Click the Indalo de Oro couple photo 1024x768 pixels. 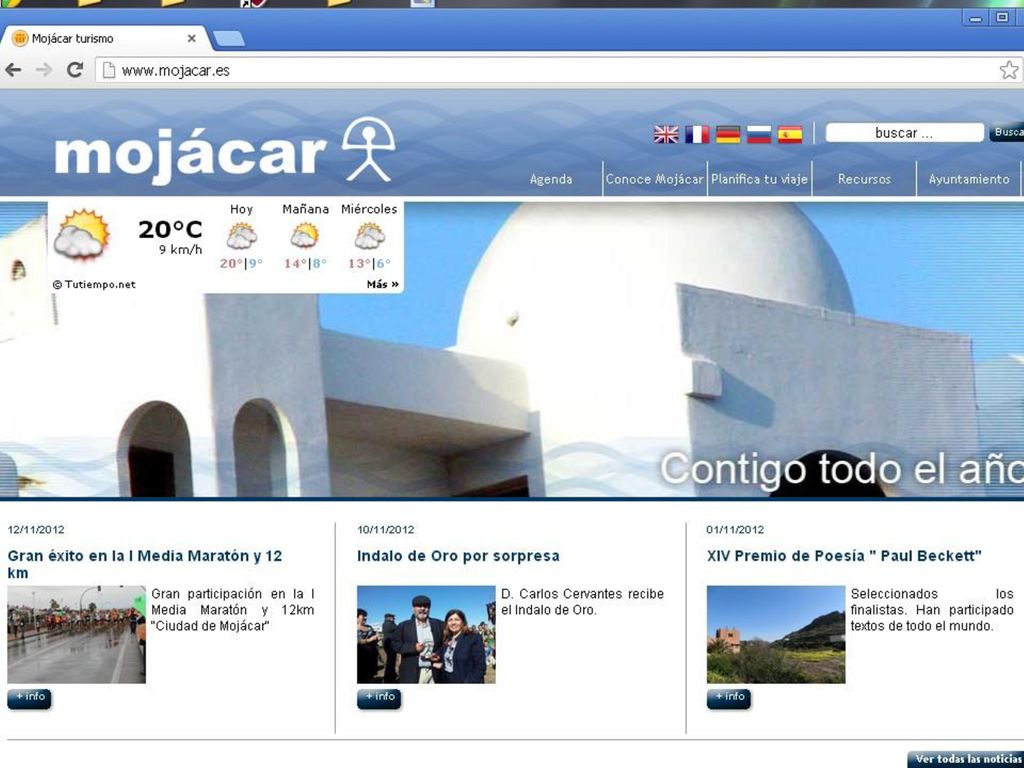(426, 635)
